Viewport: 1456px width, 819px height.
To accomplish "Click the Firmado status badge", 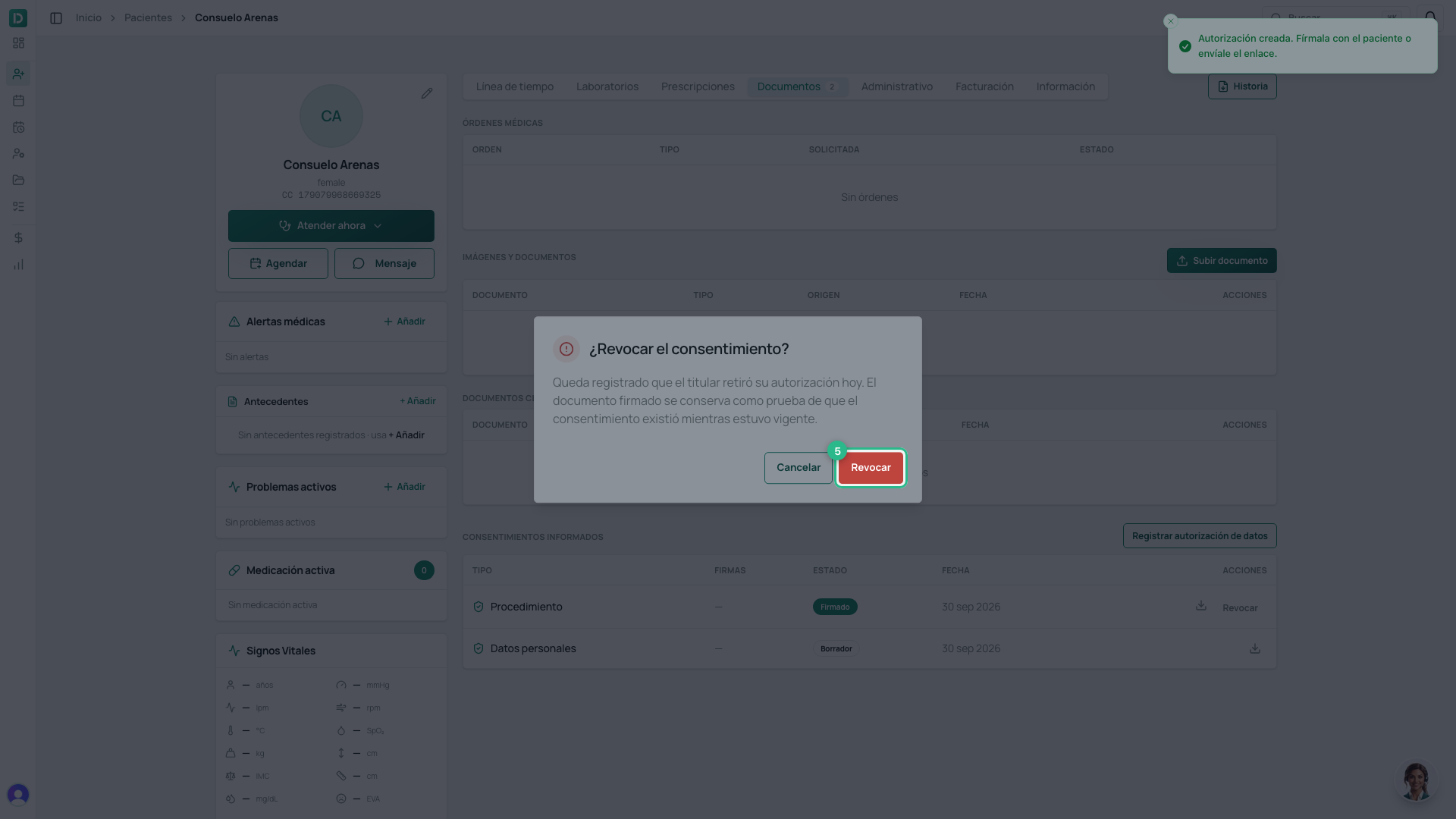I will pos(835,607).
